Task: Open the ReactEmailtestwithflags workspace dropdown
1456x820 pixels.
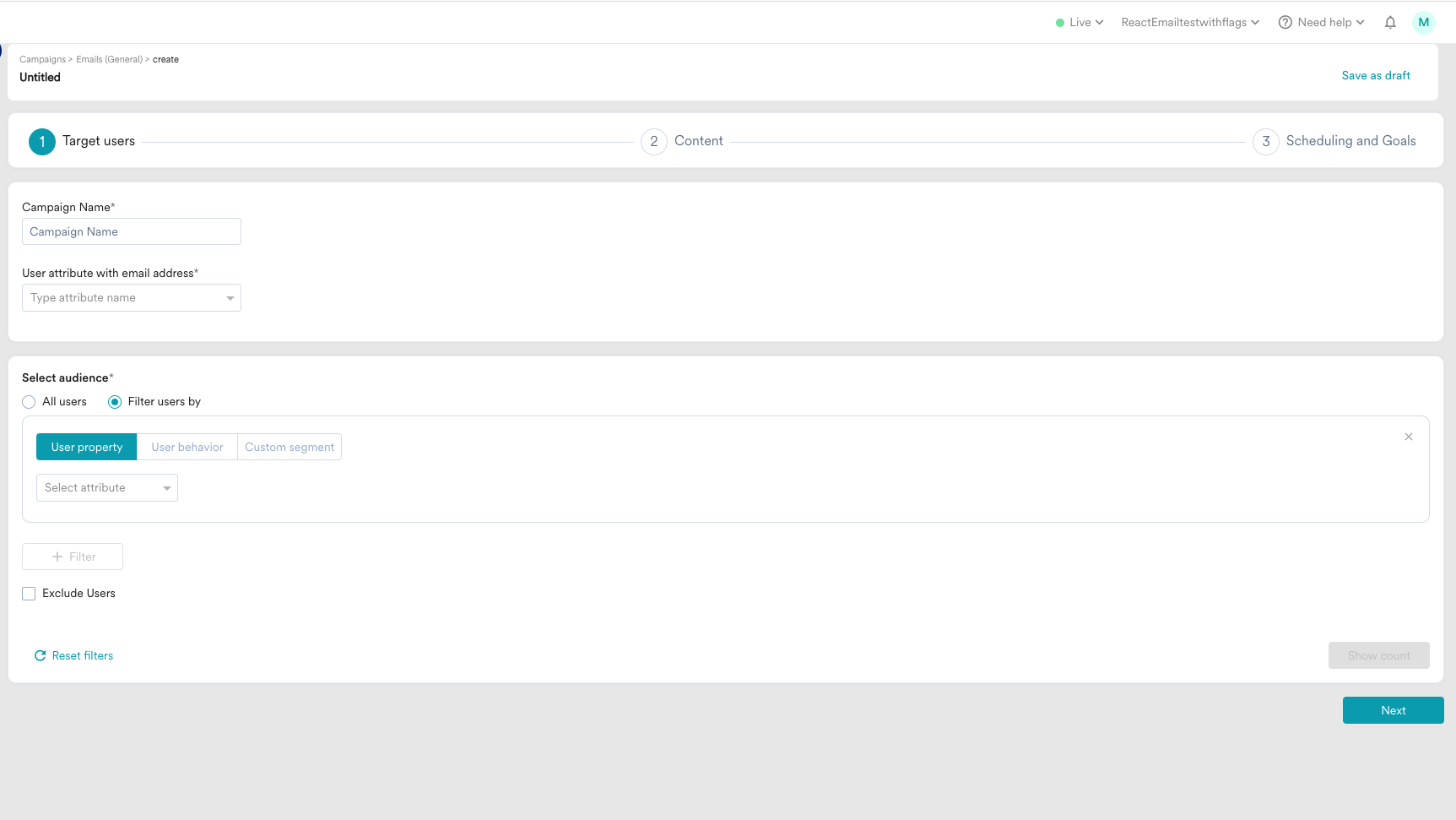Action: point(1190,23)
